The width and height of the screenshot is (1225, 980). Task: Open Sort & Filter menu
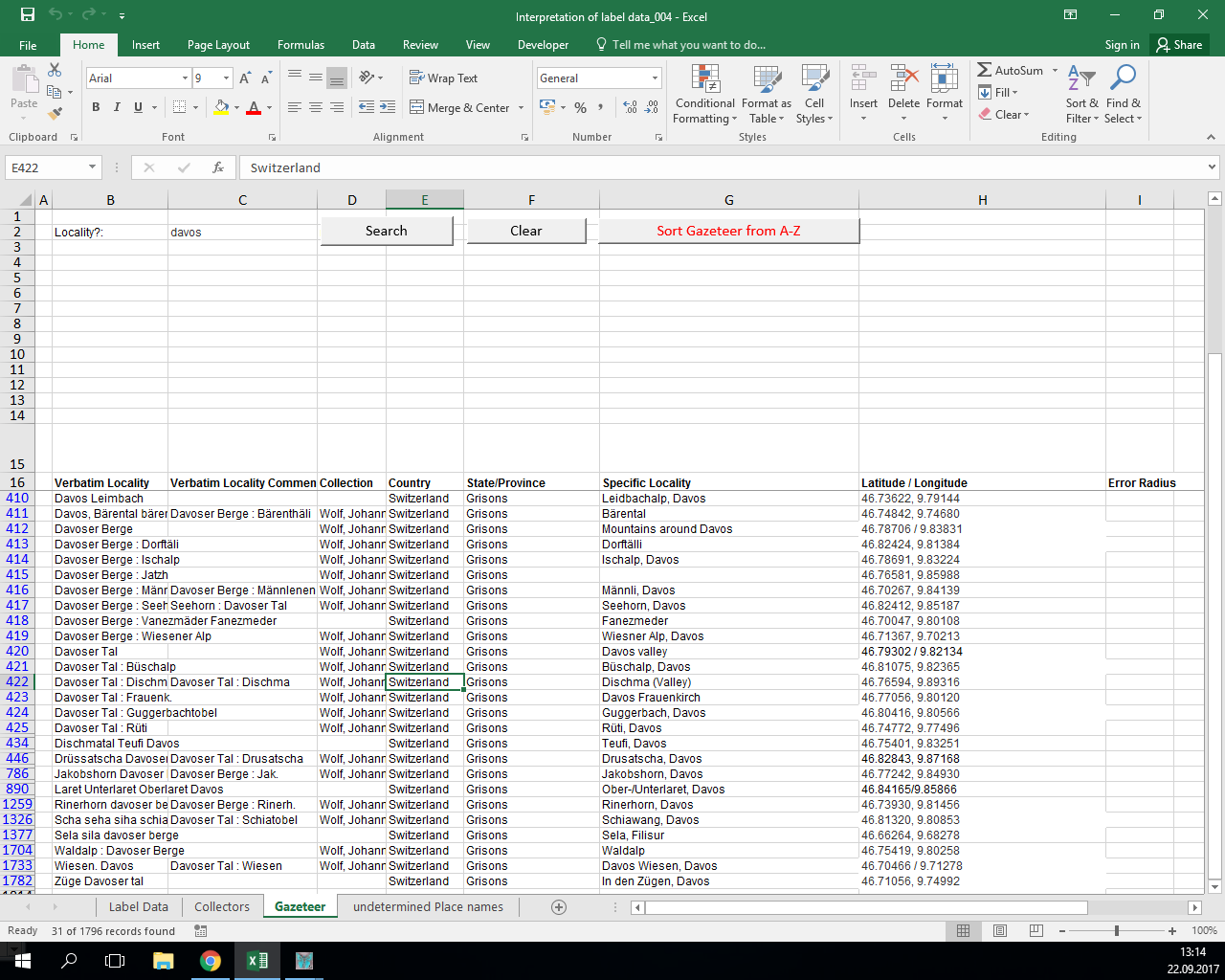(1082, 94)
